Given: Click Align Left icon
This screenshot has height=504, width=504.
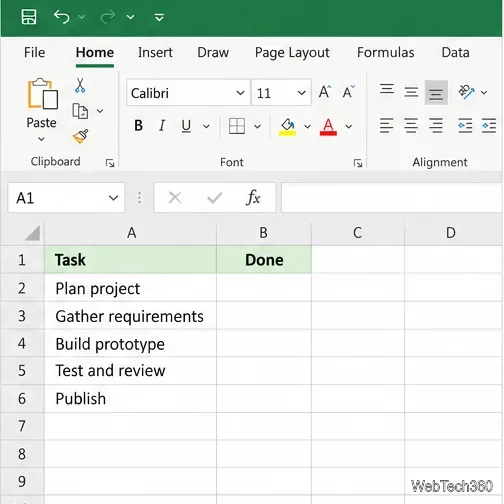Looking at the screenshot, I should [387, 126].
